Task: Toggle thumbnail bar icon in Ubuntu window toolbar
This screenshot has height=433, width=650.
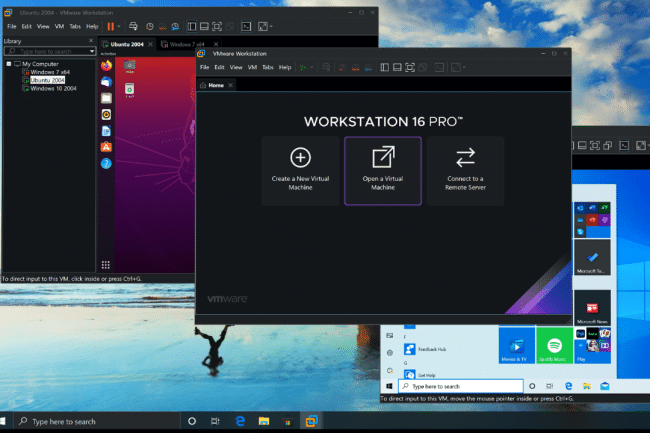Action: (204, 27)
